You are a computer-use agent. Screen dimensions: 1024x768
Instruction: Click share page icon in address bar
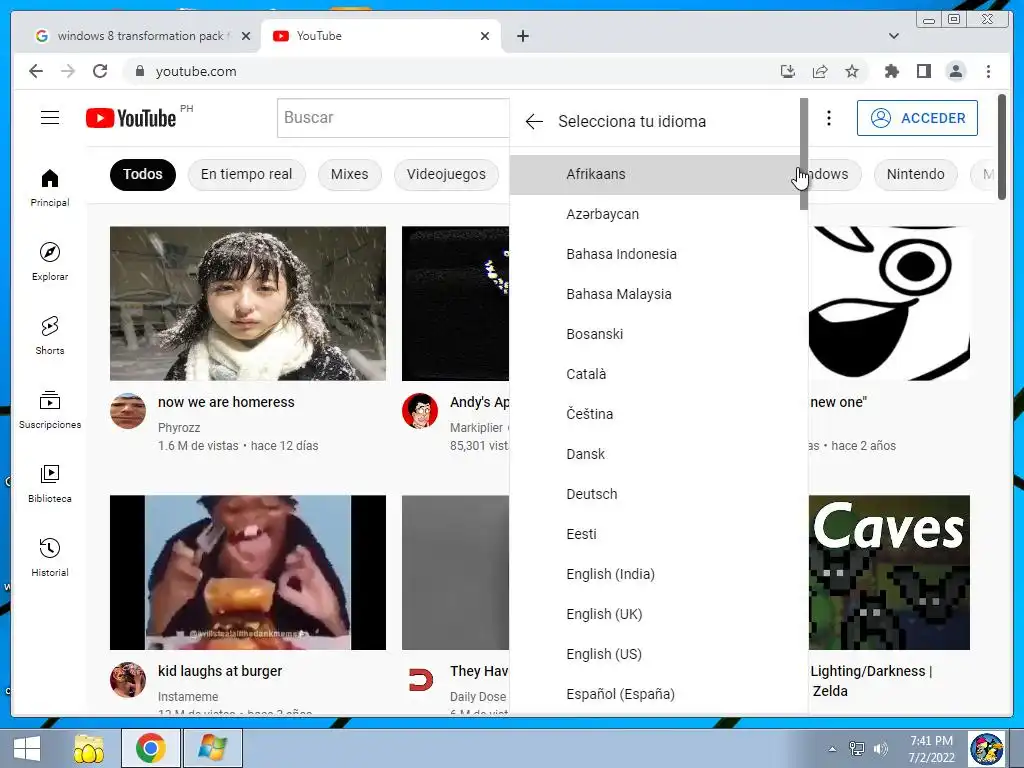(820, 71)
